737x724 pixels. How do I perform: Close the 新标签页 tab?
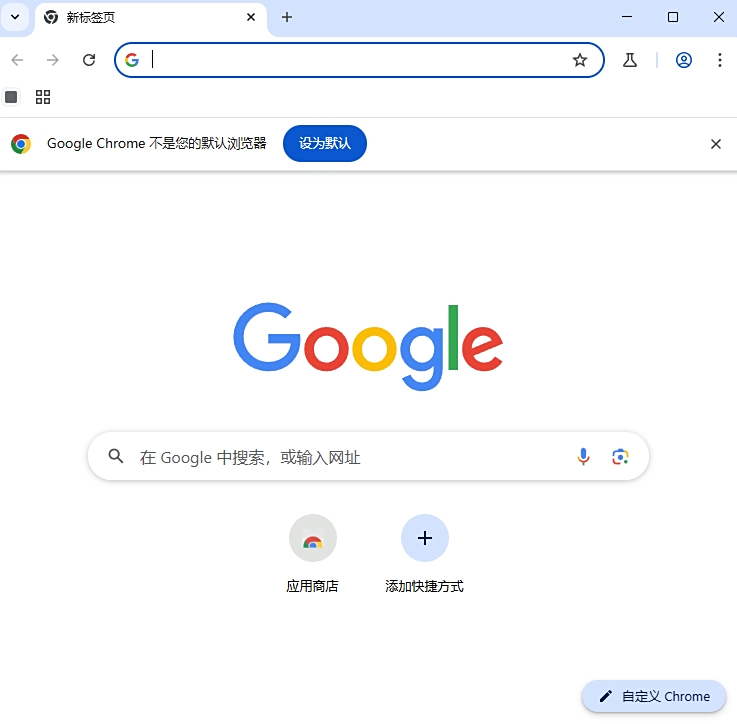pyautogui.click(x=251, y=17)
